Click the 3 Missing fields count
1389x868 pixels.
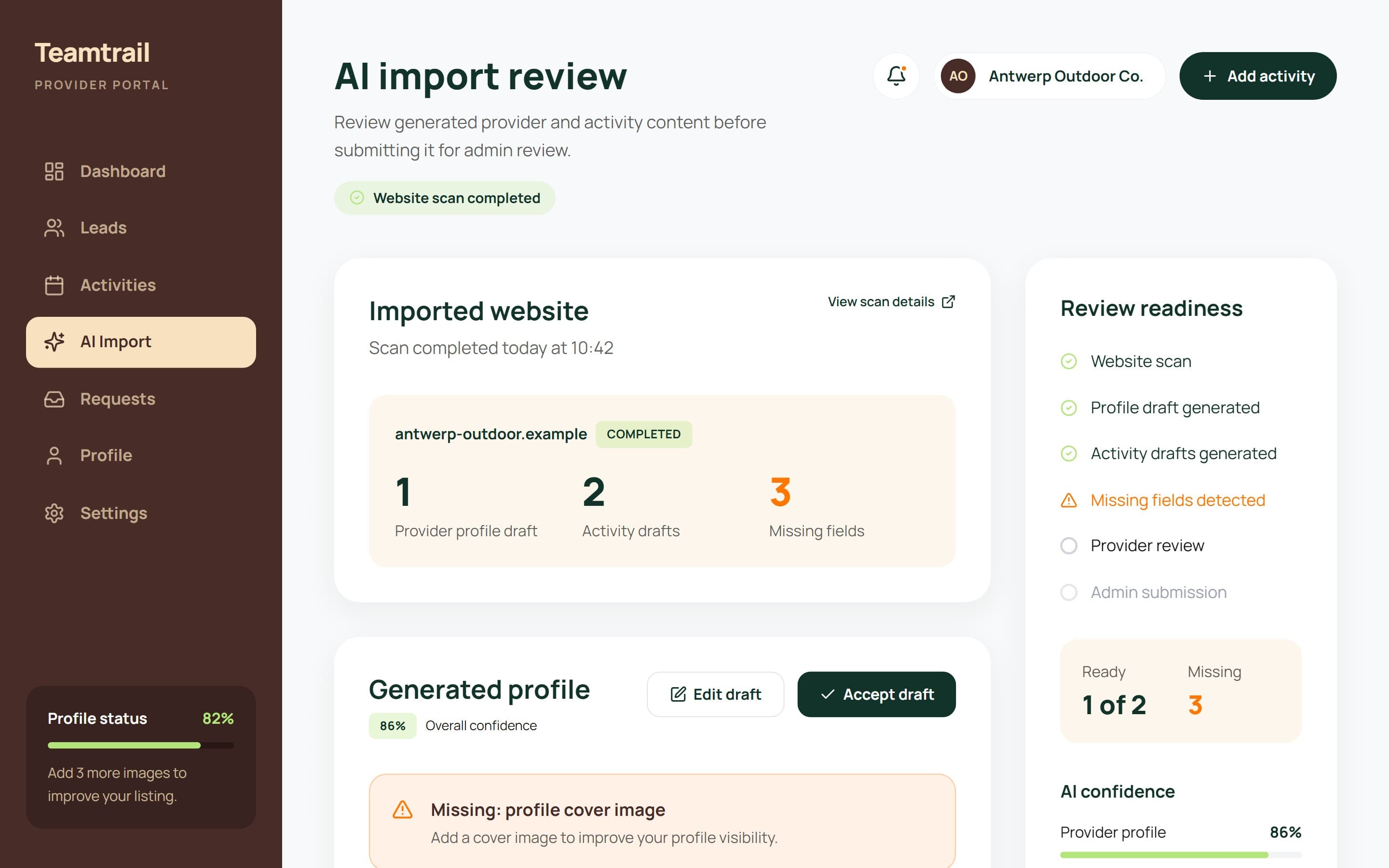[780, 492]
